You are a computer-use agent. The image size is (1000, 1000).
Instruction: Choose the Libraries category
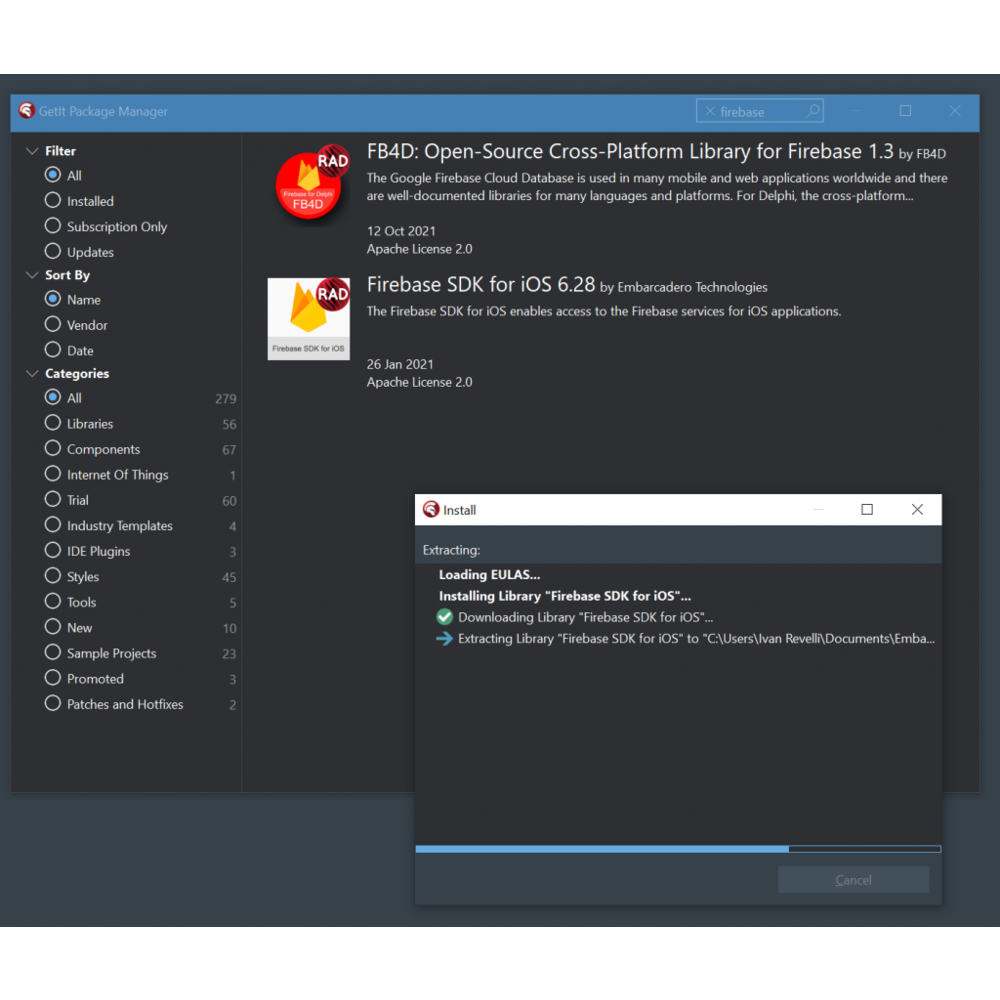(x=53, y=423)
